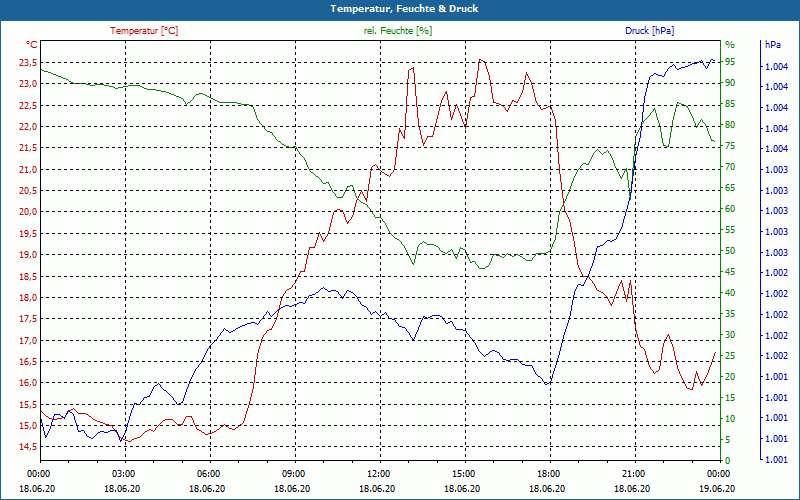This screenshot has width=800, height=500.
Task: Click the green '90' humidity axis tick
Action: click(x=730, y=83)
